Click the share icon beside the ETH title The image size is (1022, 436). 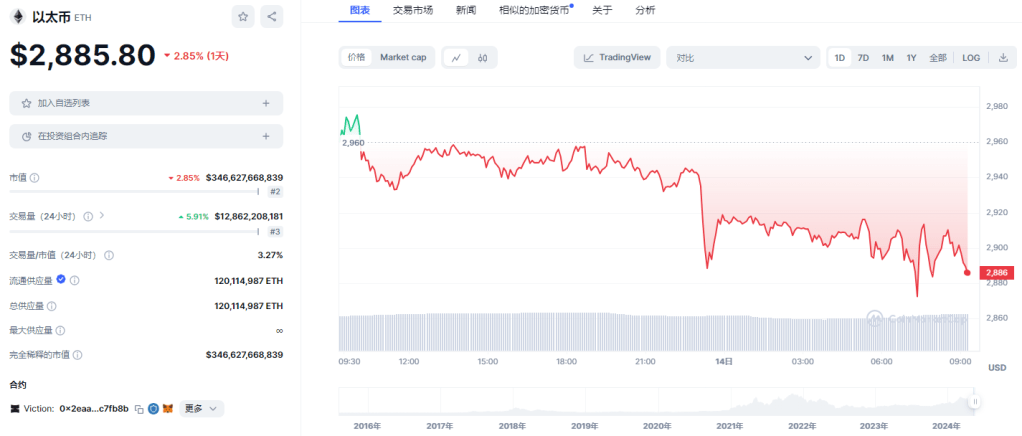(271, 17)
